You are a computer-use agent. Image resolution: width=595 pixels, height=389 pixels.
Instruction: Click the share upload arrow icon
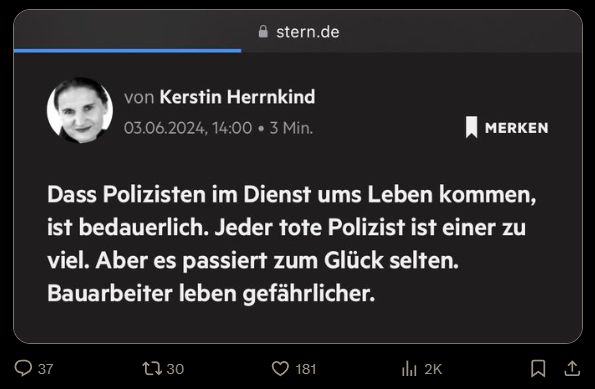tap(572, 369)
